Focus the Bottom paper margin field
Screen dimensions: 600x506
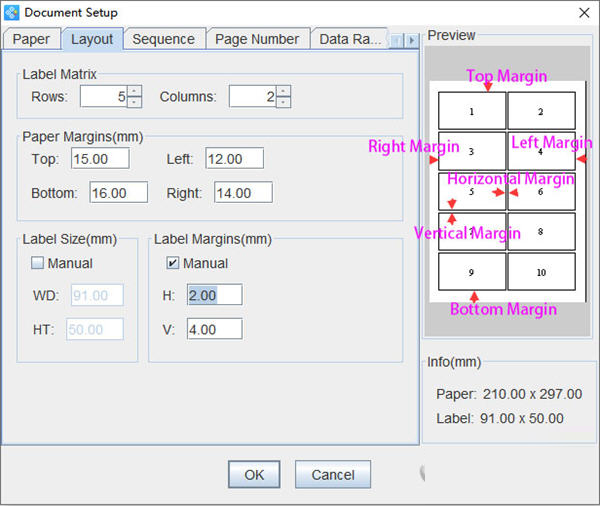(x=118, y=193)
